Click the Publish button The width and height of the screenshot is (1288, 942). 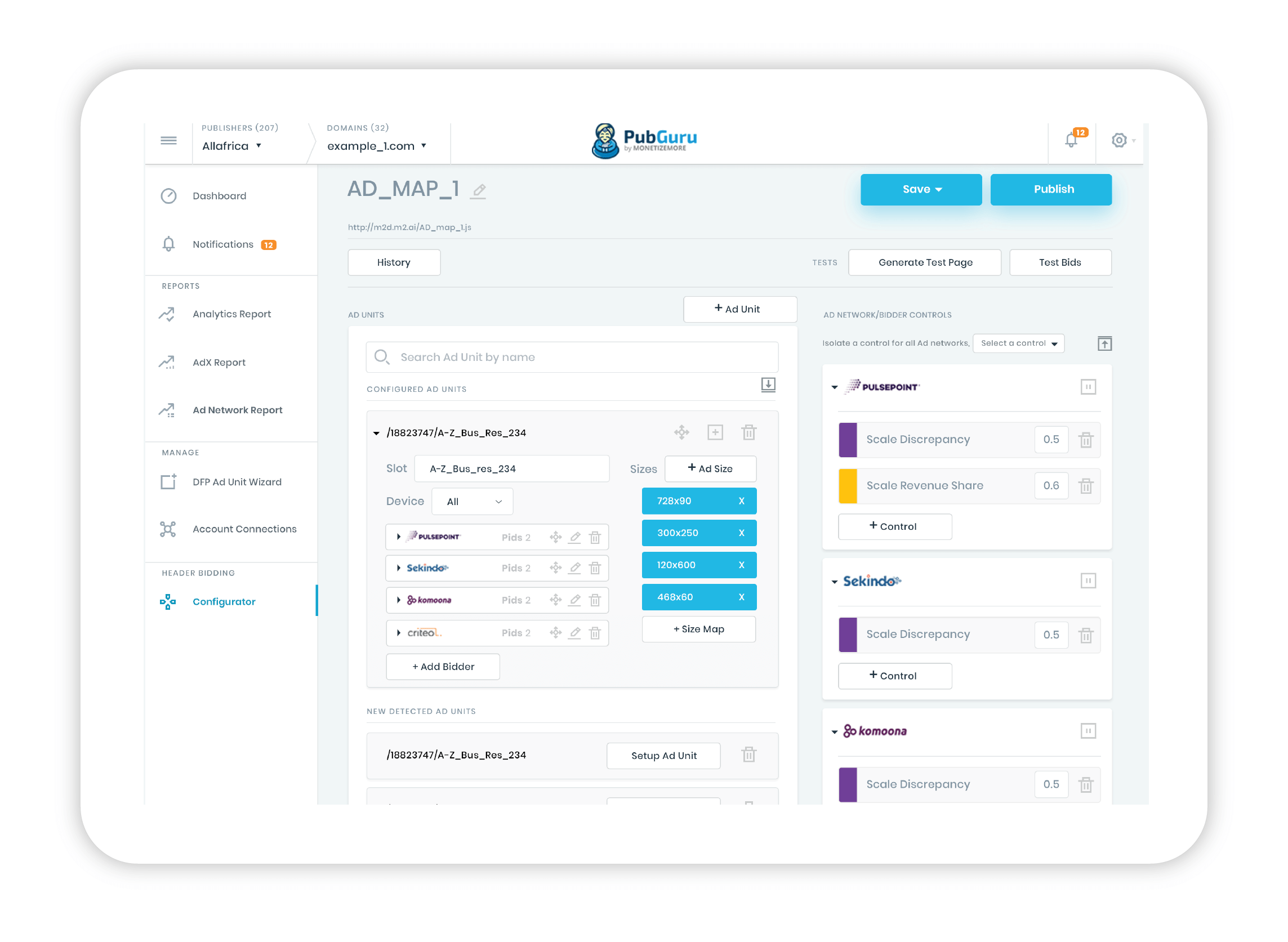[1051, 189]
